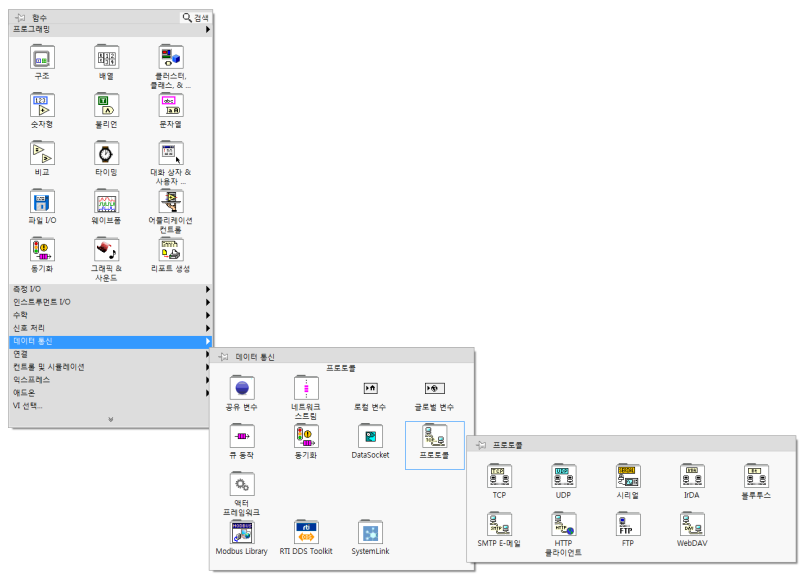Open the RTI DDS Toolkit icon
The height and width of the screenshot is (578, 800).
click(x=306, y=532)
